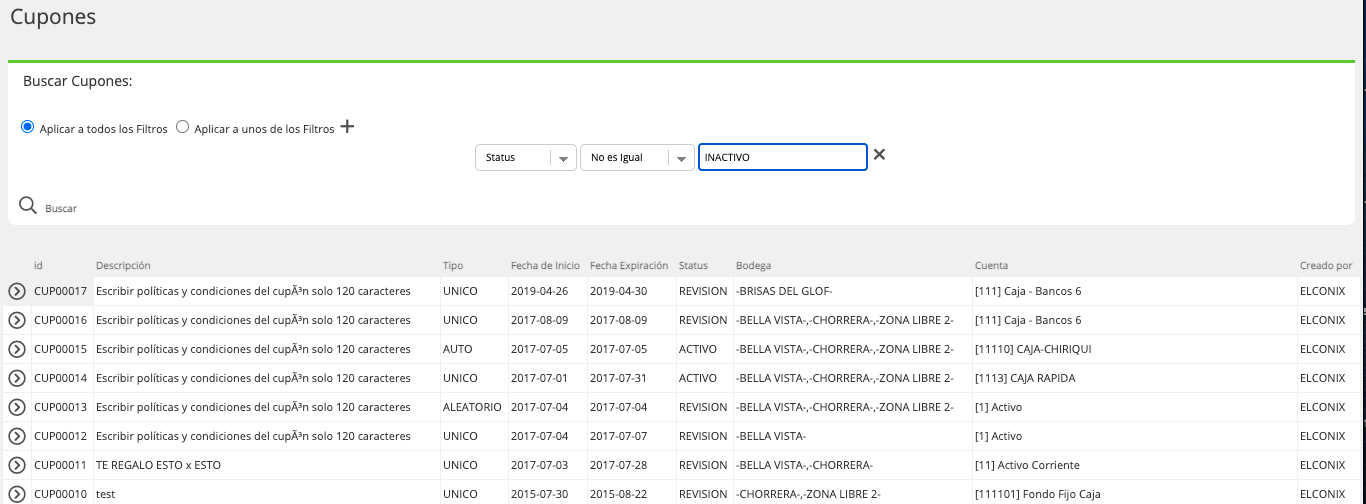
Task: Click expiration date 2015-08-22
Action: [x=619, y=494]
